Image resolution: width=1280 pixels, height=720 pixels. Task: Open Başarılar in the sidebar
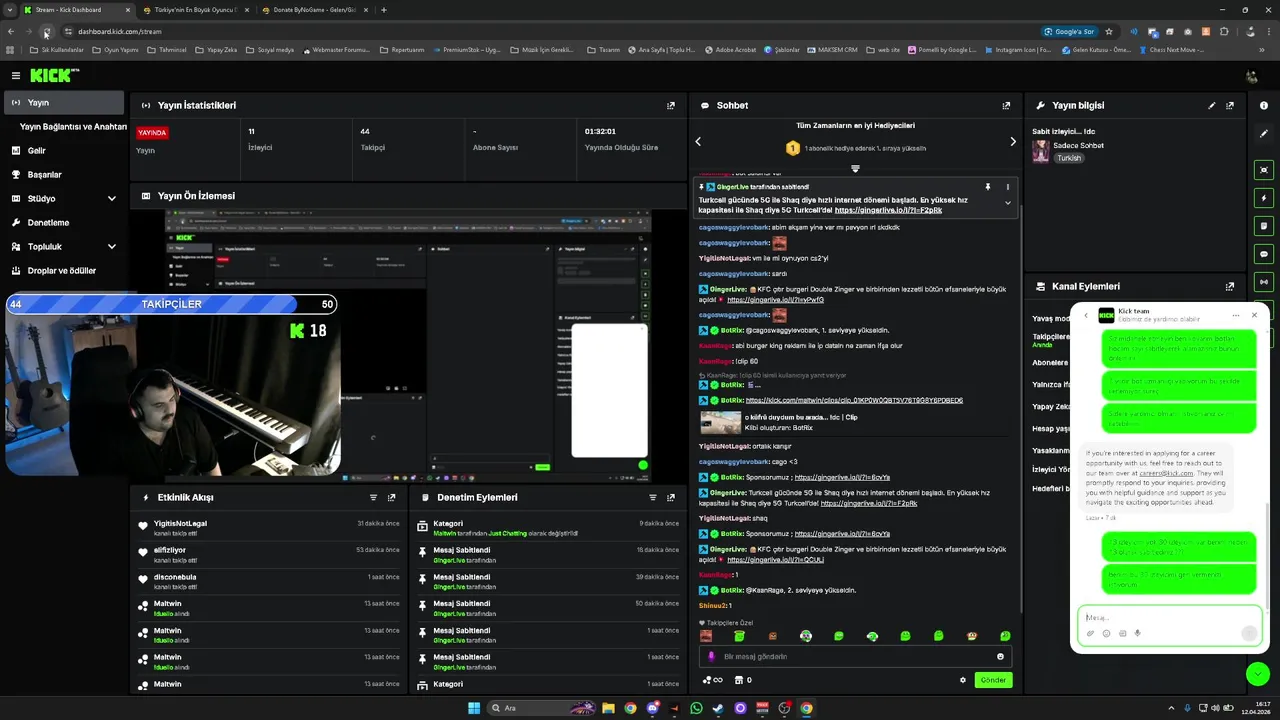64,174
